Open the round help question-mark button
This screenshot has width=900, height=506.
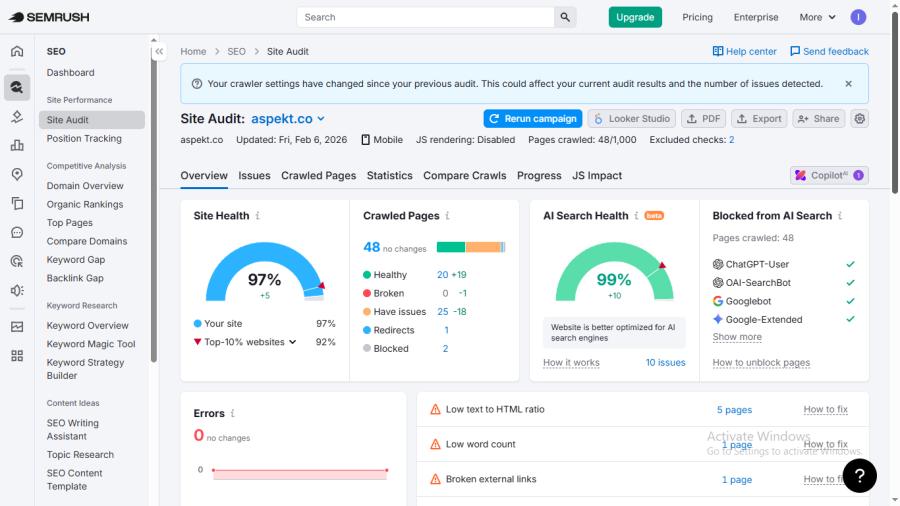point(859,476)
